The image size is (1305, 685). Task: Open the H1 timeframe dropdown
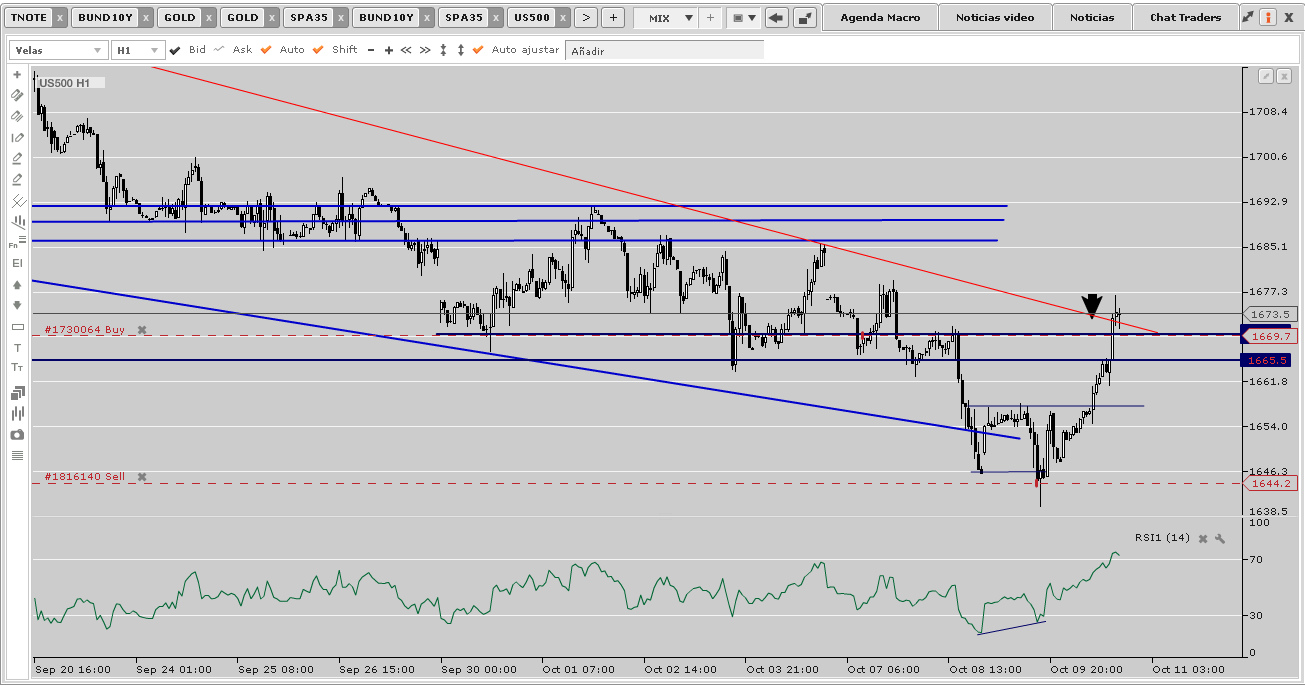[138, 50]
